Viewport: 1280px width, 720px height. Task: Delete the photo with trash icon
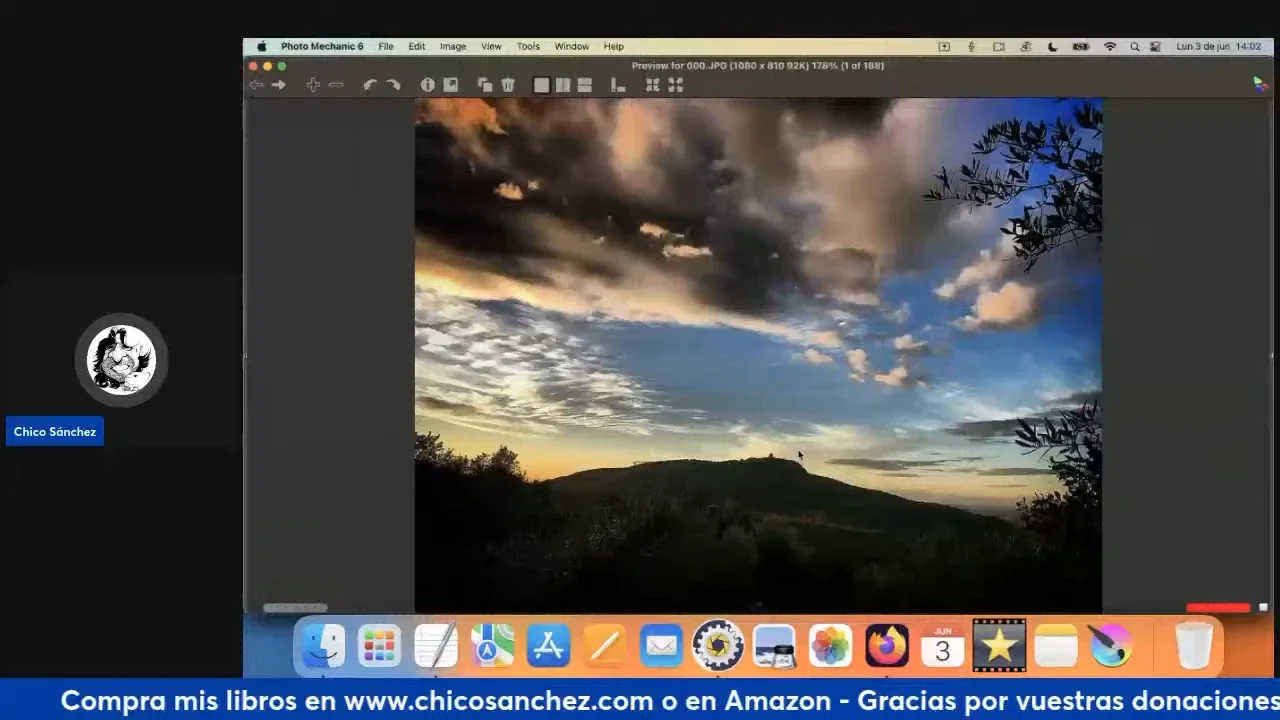508,85
